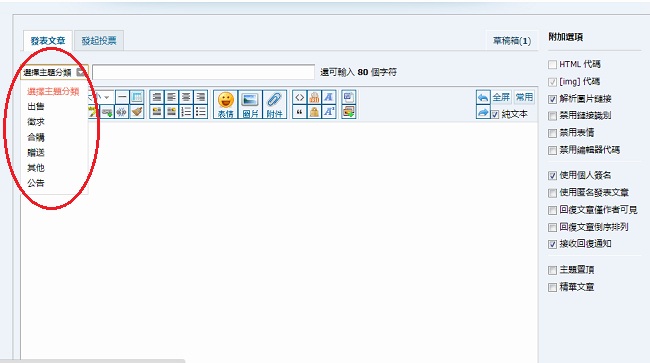This screenshot has height=363, width=650.
Task: Insert a horizontal rule line
Action: (122, 97)
